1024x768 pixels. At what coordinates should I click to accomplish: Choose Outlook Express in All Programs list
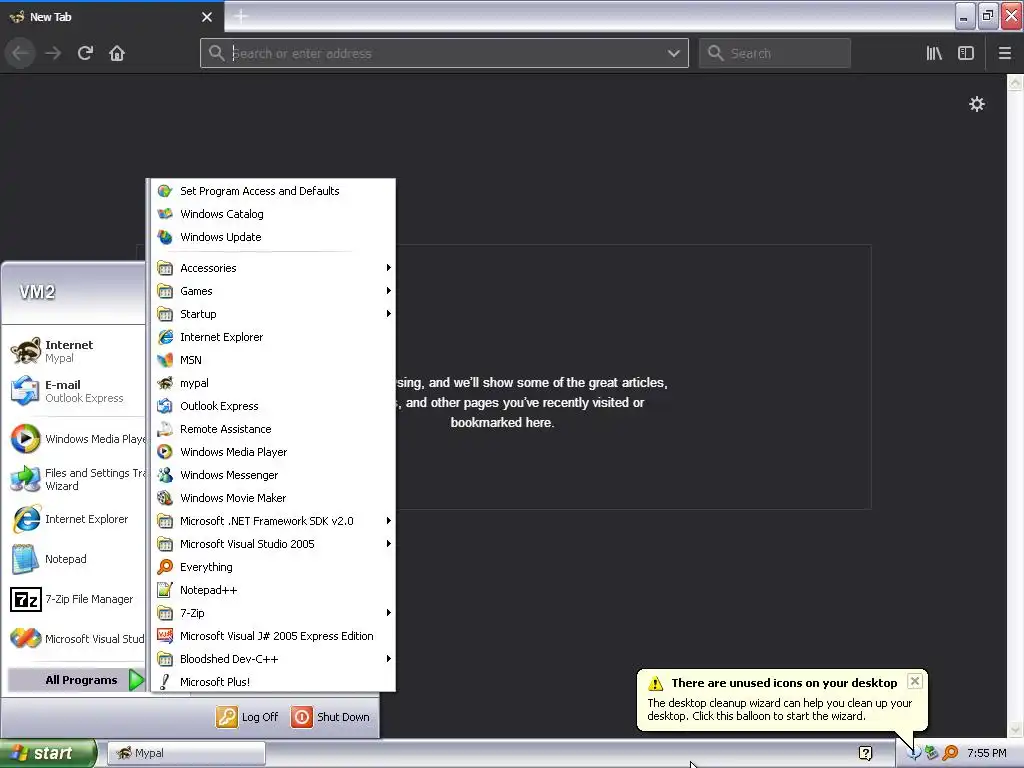click(273, 406)
